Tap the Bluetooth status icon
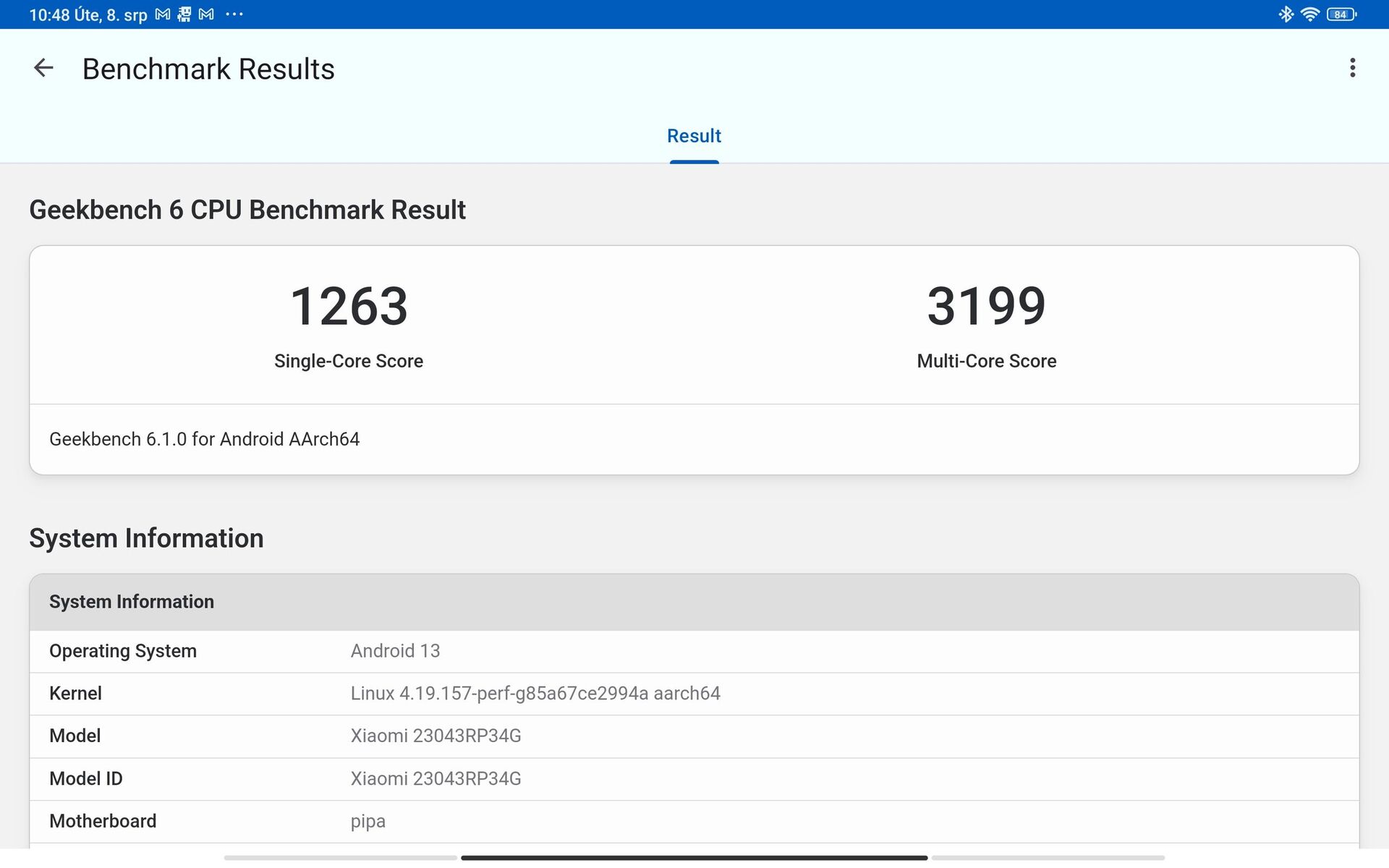 (1286, 14)
